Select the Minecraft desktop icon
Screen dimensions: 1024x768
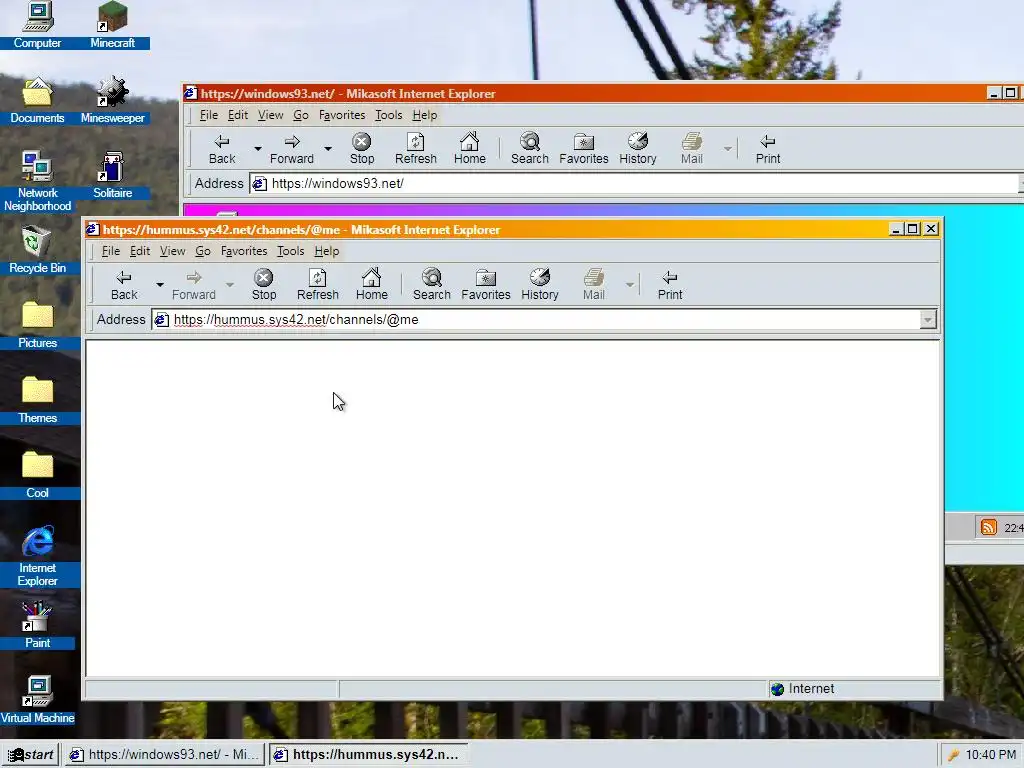pyautogui.click(x=112, y=25)
